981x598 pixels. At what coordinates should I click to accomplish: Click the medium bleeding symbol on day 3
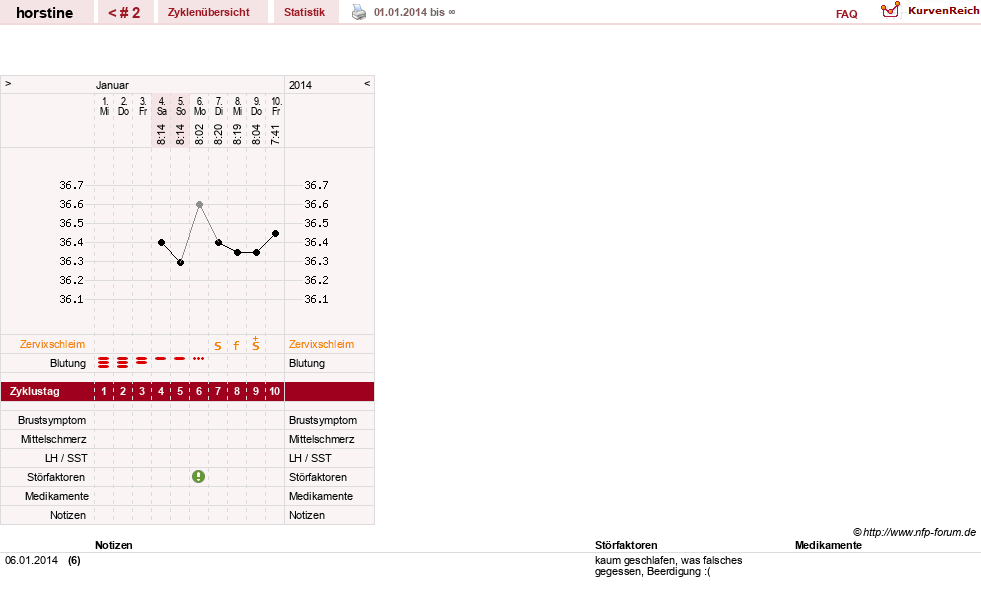tap(141, 361)
